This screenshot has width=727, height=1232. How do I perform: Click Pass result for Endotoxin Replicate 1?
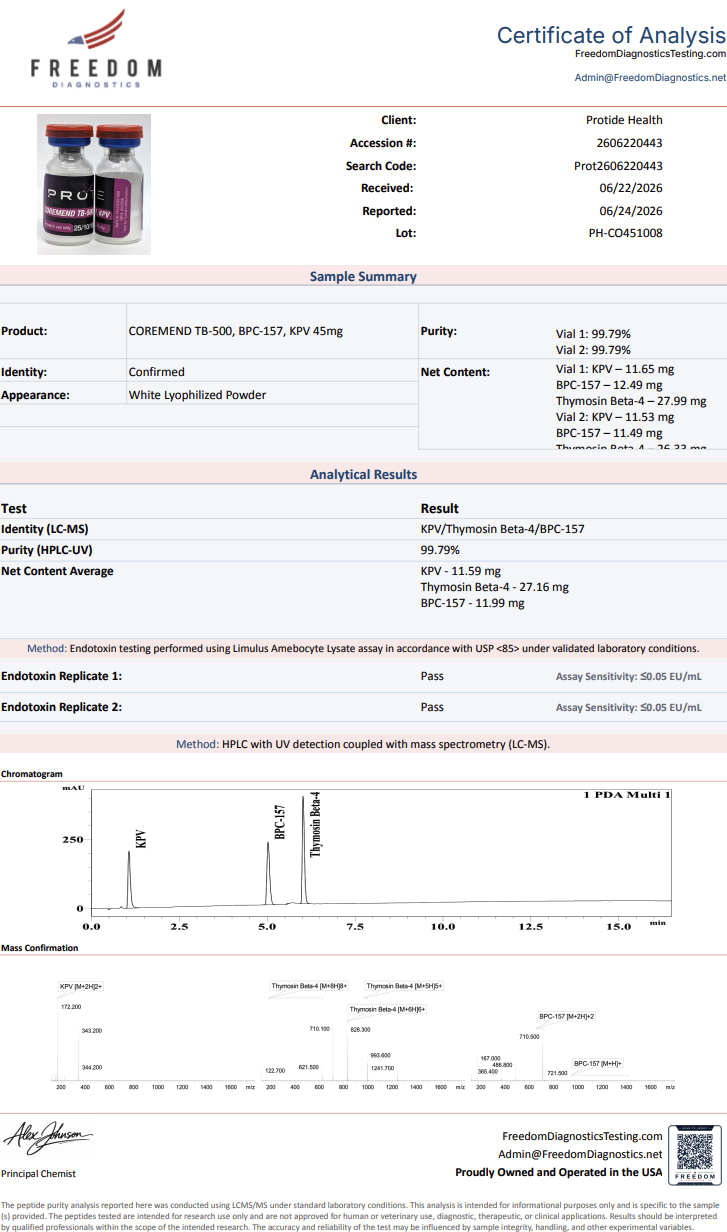tap(432, 676)
